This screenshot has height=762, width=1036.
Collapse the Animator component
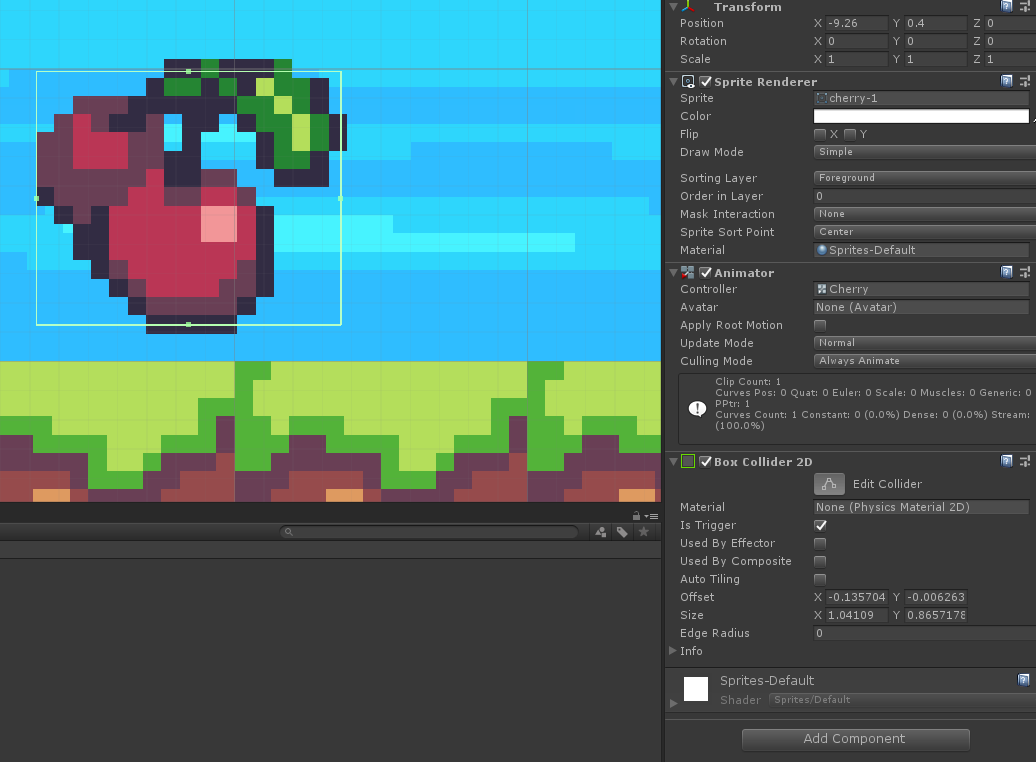pos(673,273)
